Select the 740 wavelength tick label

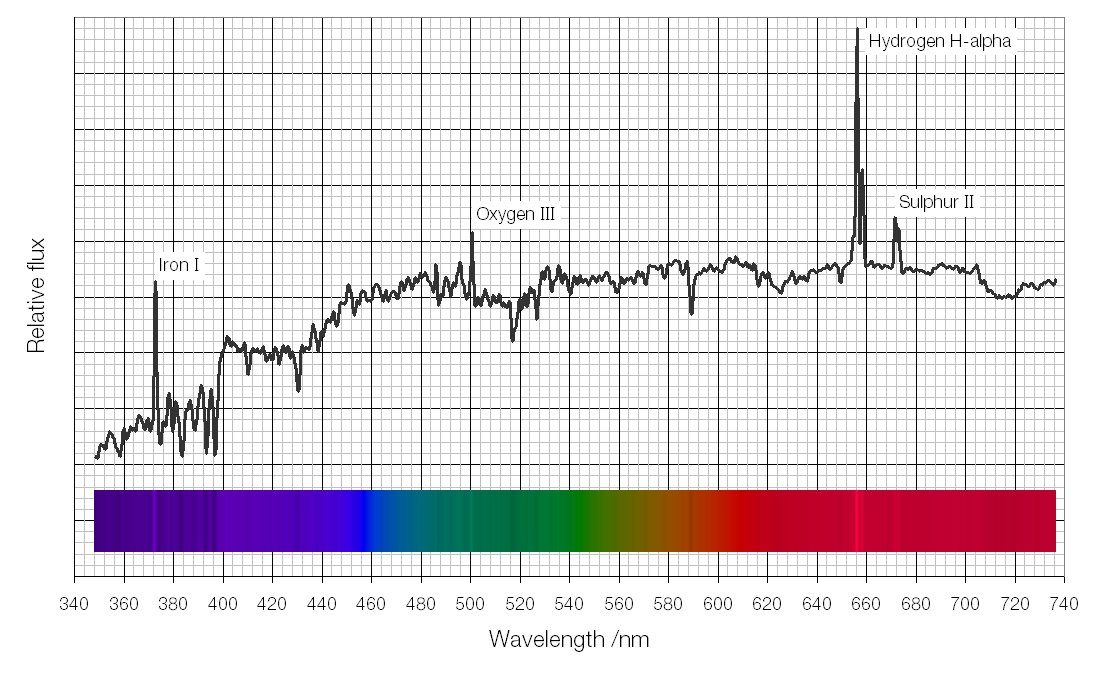point(1064,603)
